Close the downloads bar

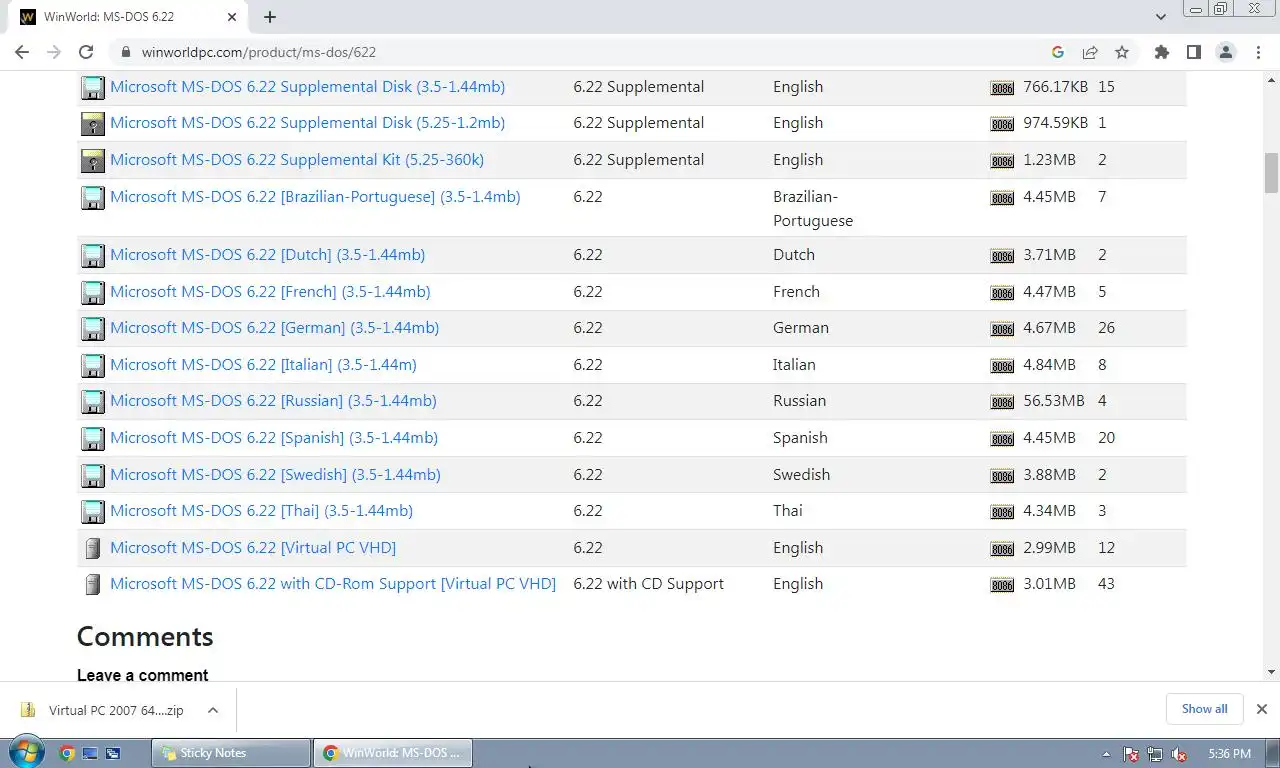1261,709
